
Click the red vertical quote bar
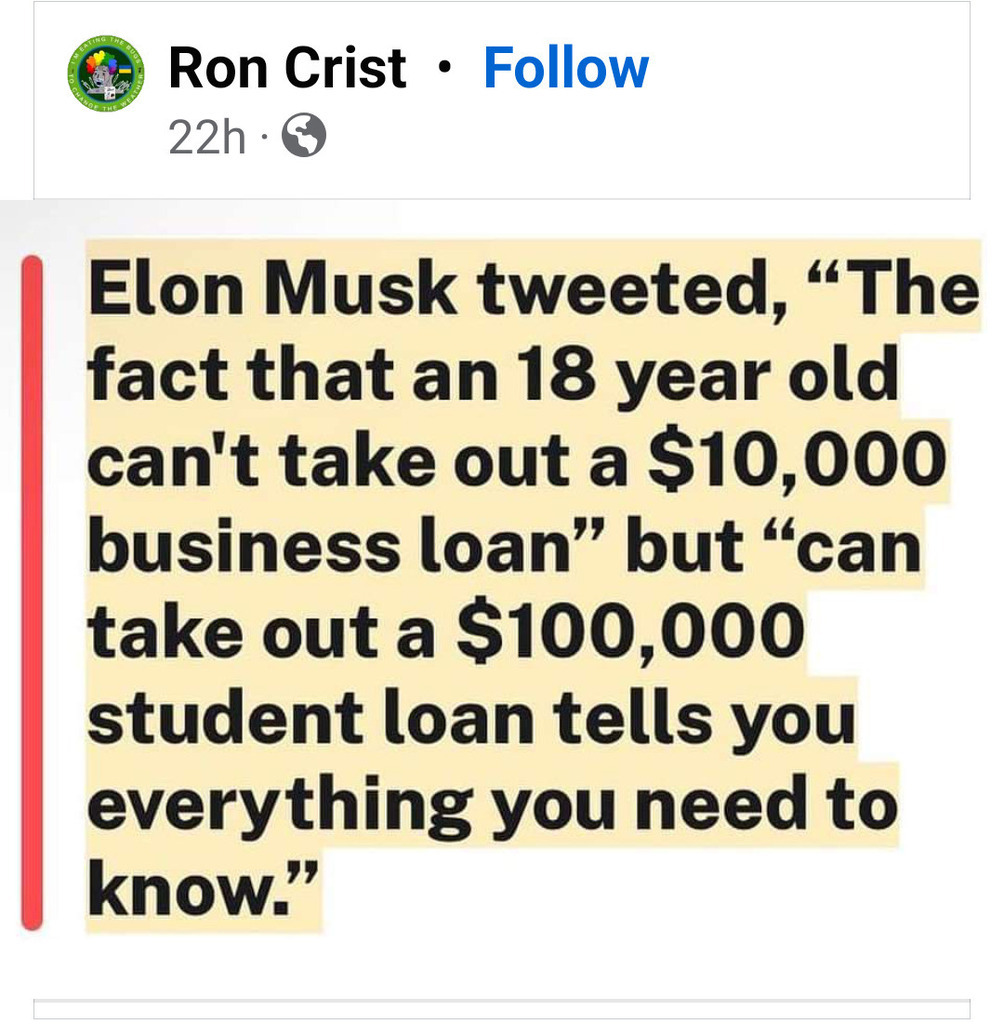[33, 592]
